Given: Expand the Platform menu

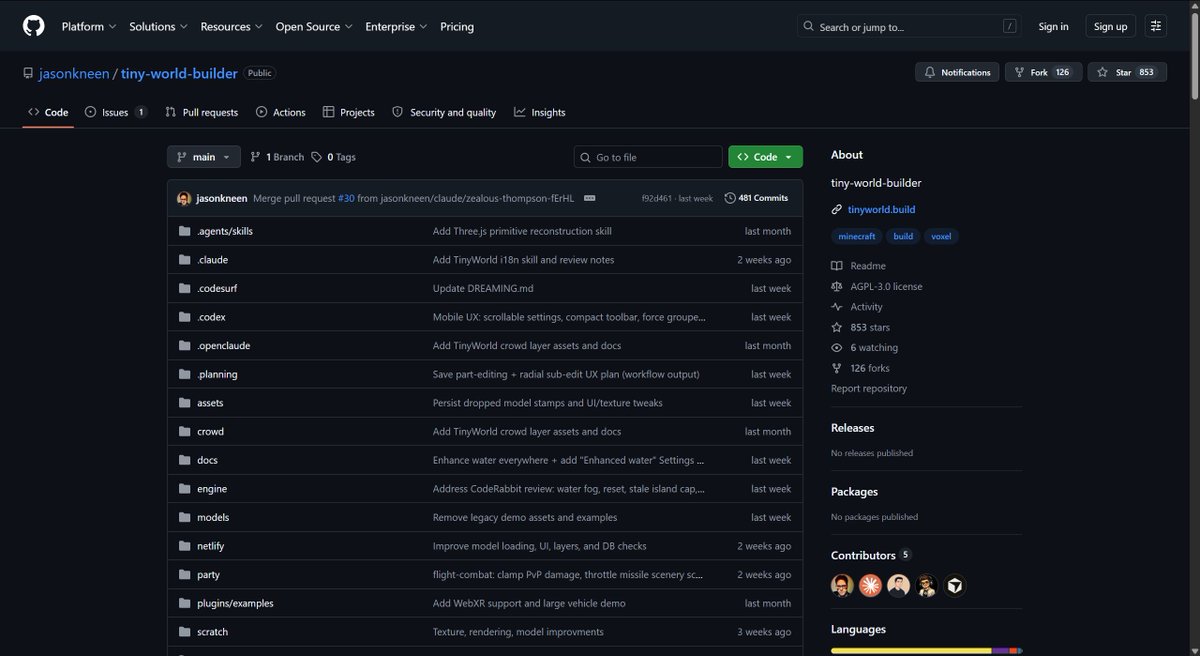Looking at the screenshot, I should point(89,26).
